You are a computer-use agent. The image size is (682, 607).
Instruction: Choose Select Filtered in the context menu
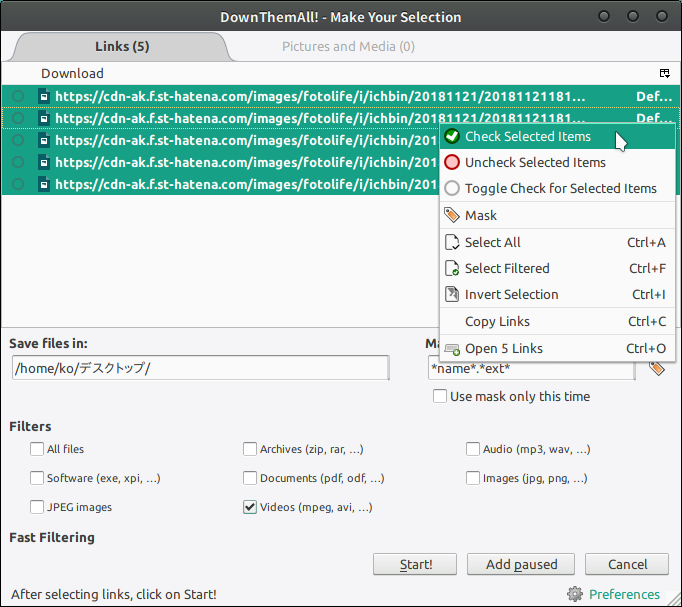(x=558, y=268)
